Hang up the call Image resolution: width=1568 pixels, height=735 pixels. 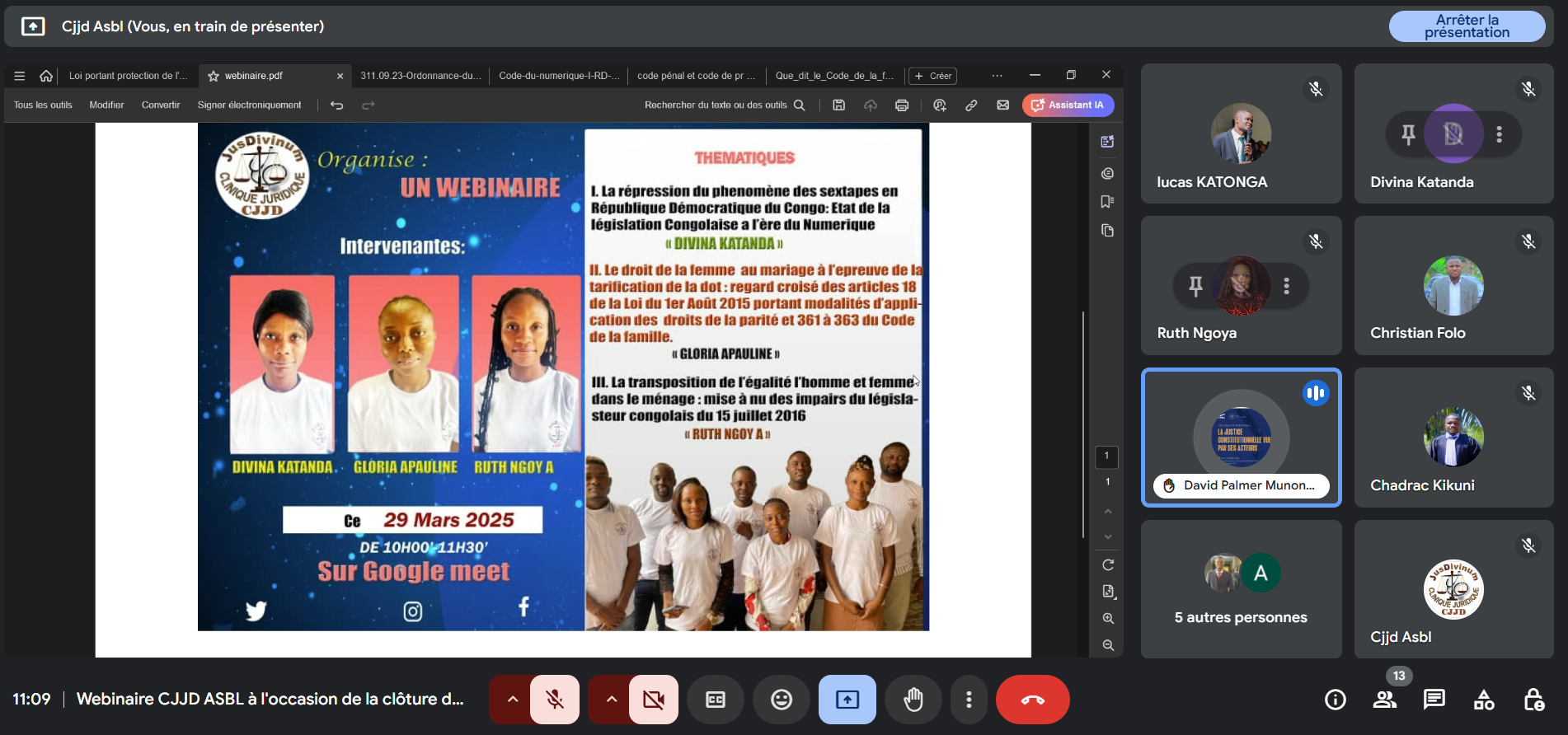tap(1032, 700)
